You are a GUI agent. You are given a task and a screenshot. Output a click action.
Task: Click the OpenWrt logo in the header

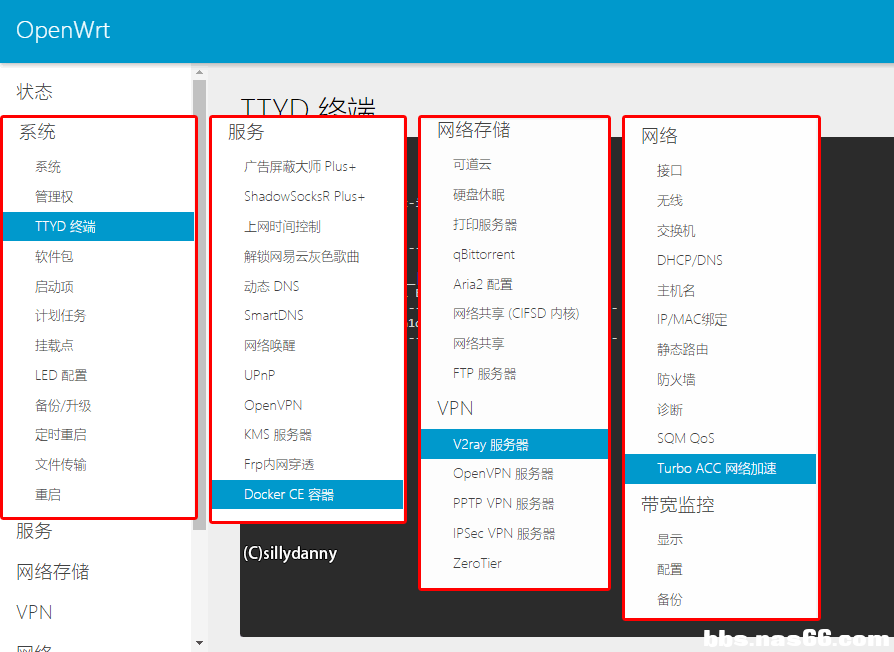[x=63, y=30]
